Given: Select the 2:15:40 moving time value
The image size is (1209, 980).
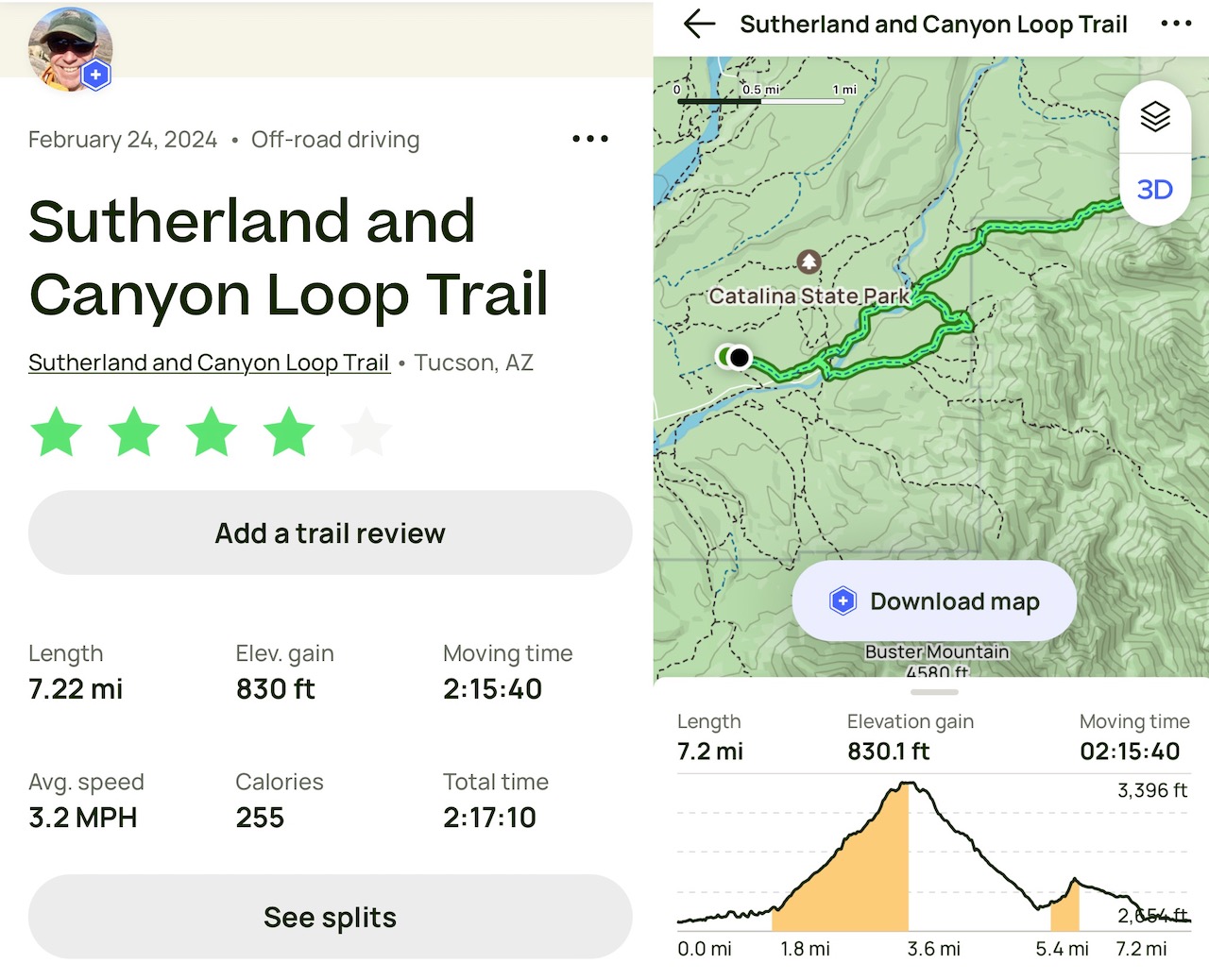Looking at the screenshot, I should coord(492,688).
